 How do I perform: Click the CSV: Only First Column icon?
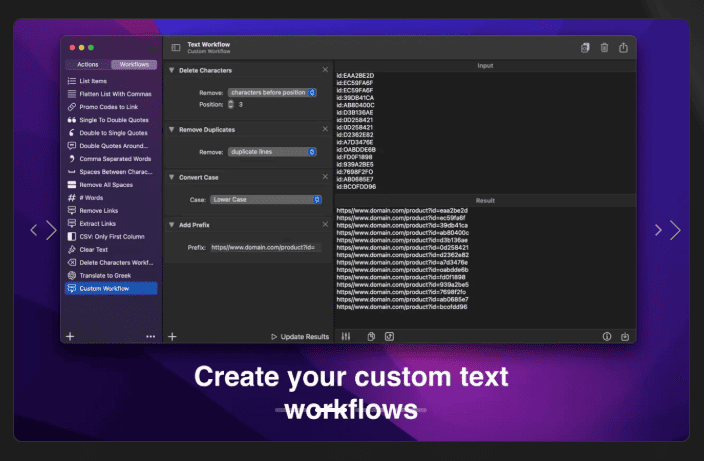point(71,237)
